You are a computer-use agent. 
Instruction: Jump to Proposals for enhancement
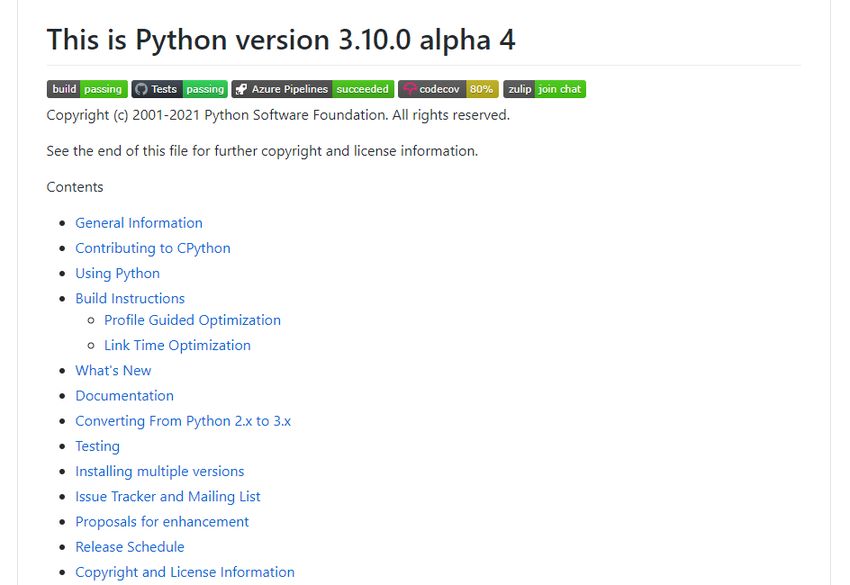(162, 522)
